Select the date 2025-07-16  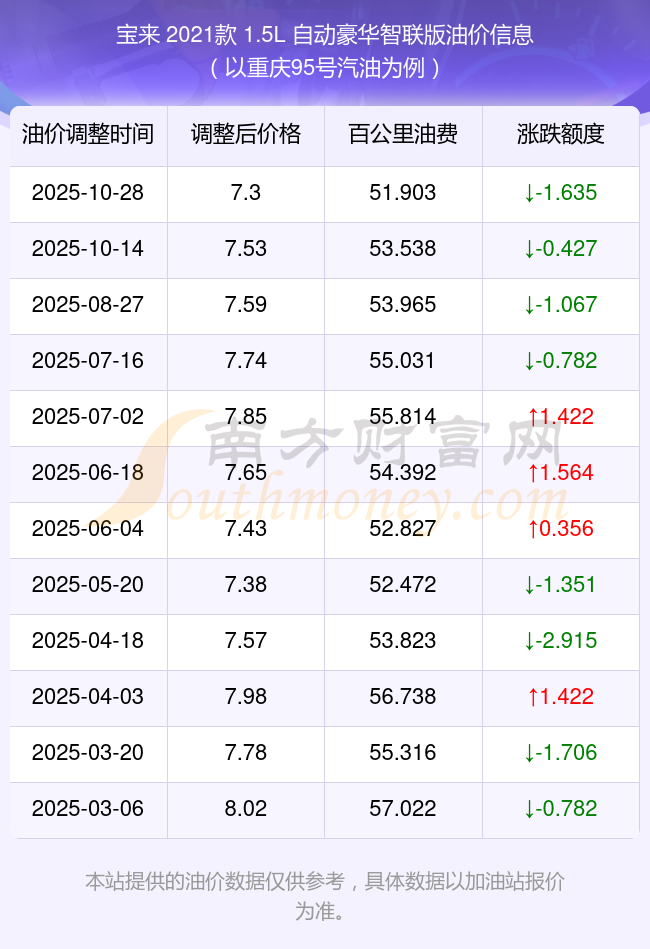[x=88, y=361]
